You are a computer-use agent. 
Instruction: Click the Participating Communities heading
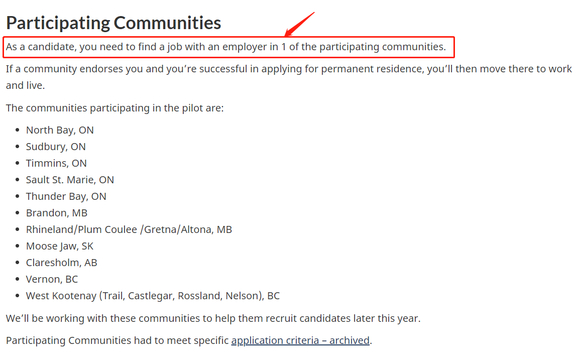coord(114,23)
